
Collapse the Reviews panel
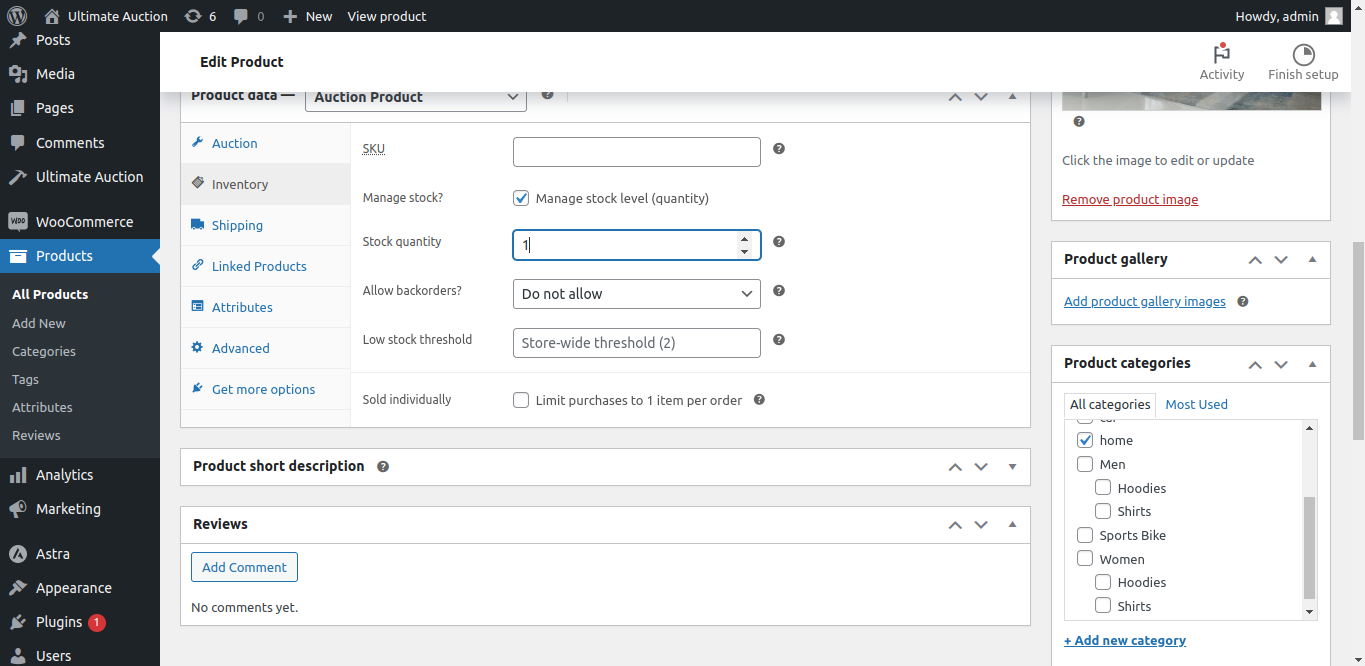pyautogui.click(x=1012, y=525)
